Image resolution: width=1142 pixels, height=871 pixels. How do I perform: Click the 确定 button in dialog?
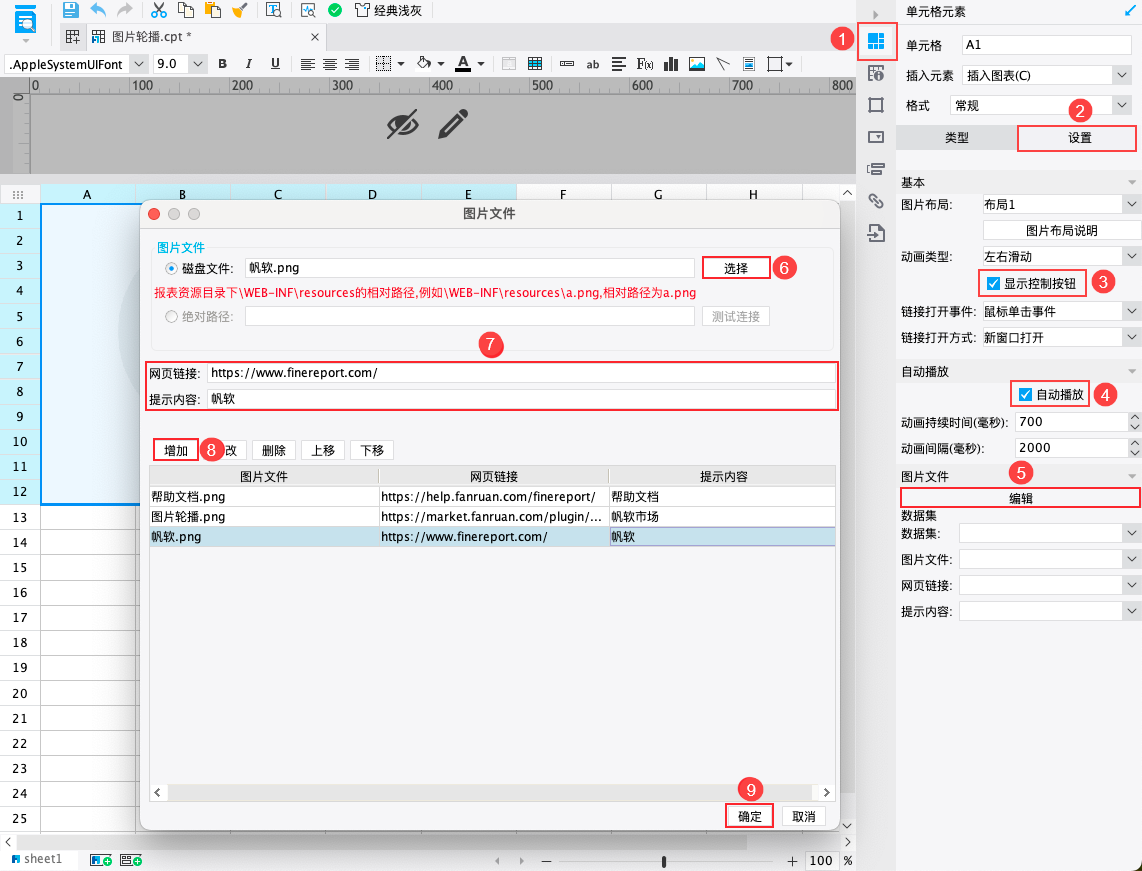749,816
